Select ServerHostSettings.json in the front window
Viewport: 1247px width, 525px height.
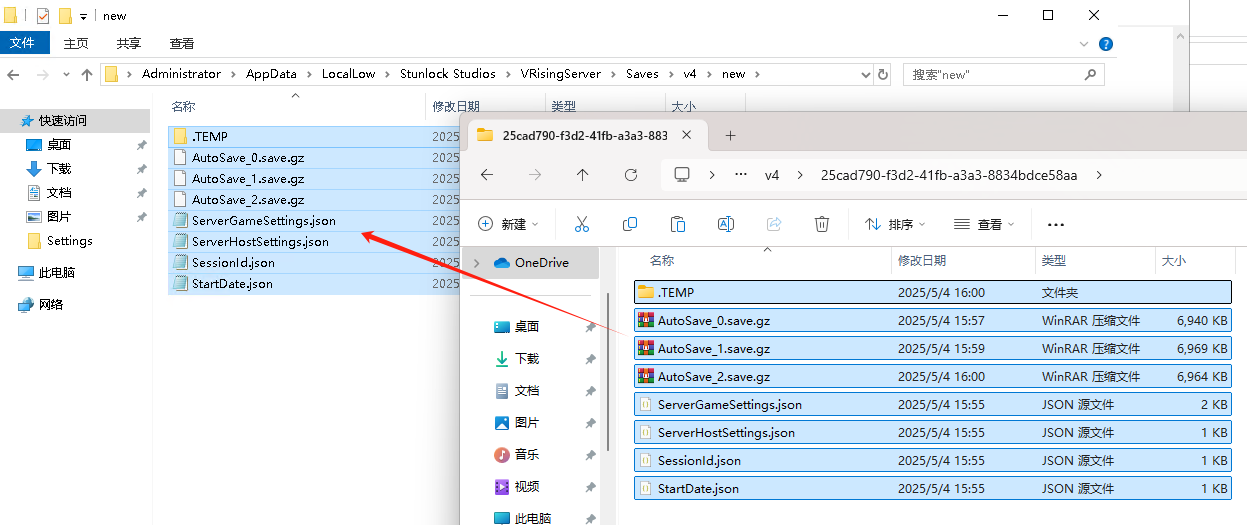[933, 433]
